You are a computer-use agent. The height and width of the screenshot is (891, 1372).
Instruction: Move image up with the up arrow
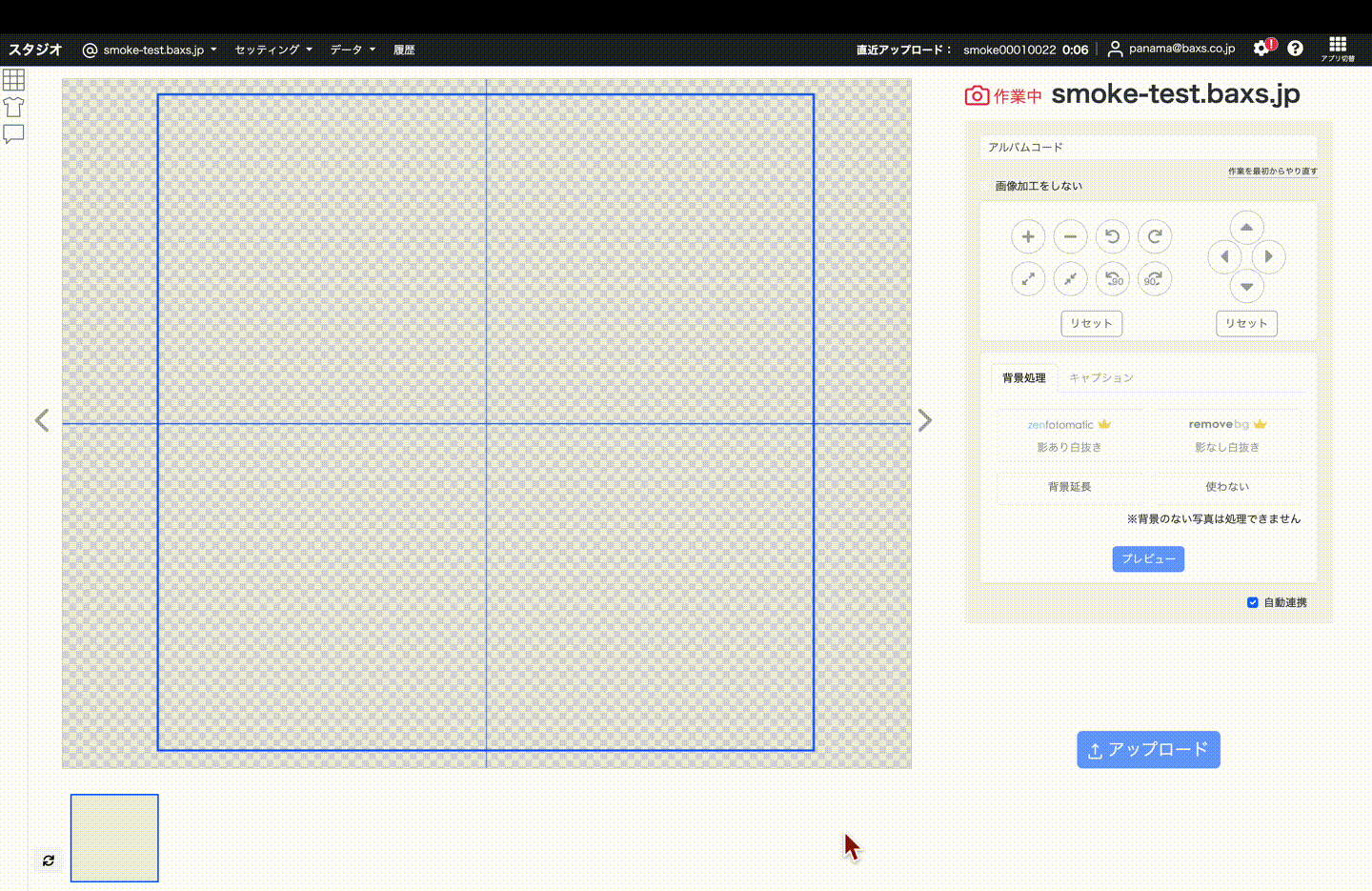click(x=1246, y=228)
